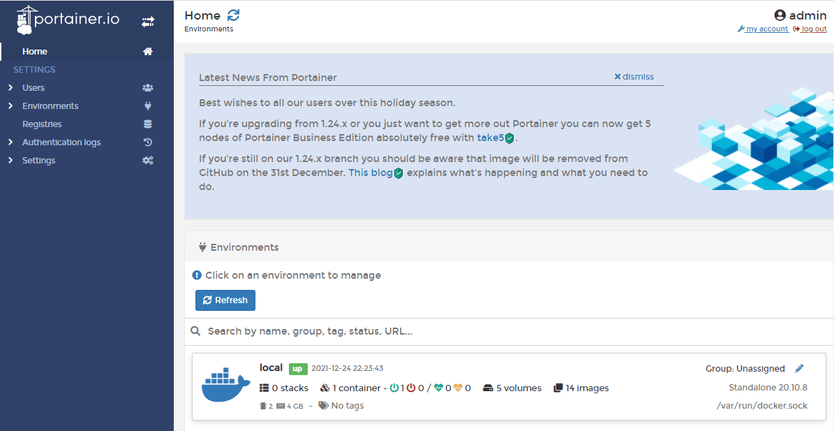Viewport: 834px width, 431px height.
Task: Click the Standalone 20.10.8 text
Action: [x=768, y=387]
